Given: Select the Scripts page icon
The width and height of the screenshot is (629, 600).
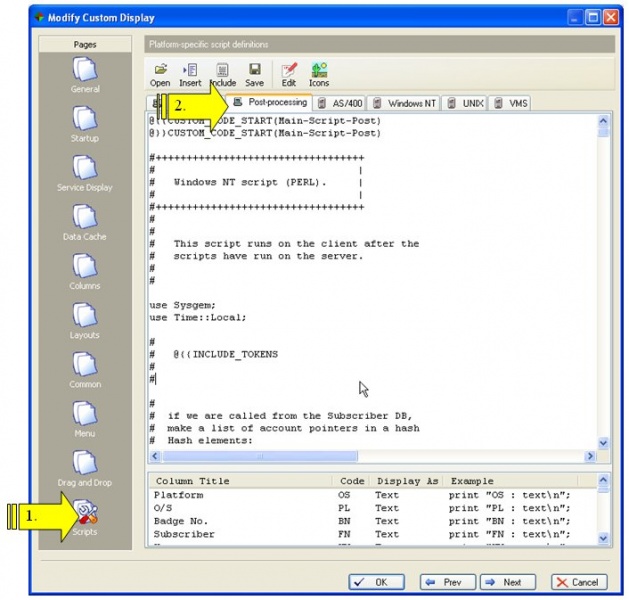Looking at the screenshot, I should pyautogui.click(x=85, y=514).
